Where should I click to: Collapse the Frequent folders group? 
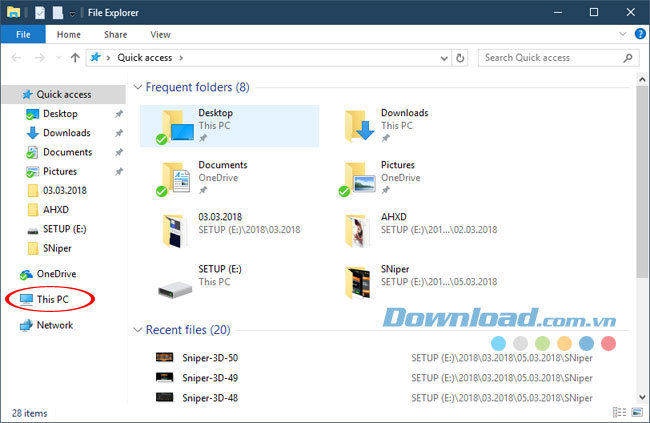pos(137,88)
